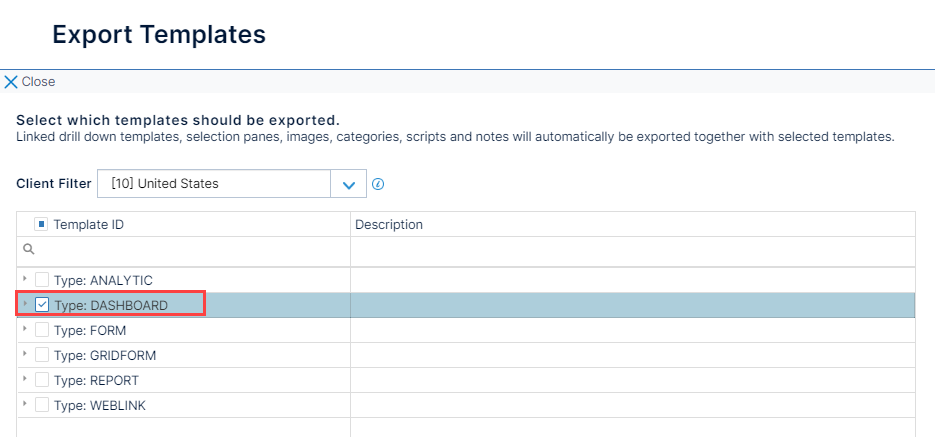This screenshot has width=935, height=437.
Task: Focus the Template ID search filter field
Action: click(x=184, y=251)
